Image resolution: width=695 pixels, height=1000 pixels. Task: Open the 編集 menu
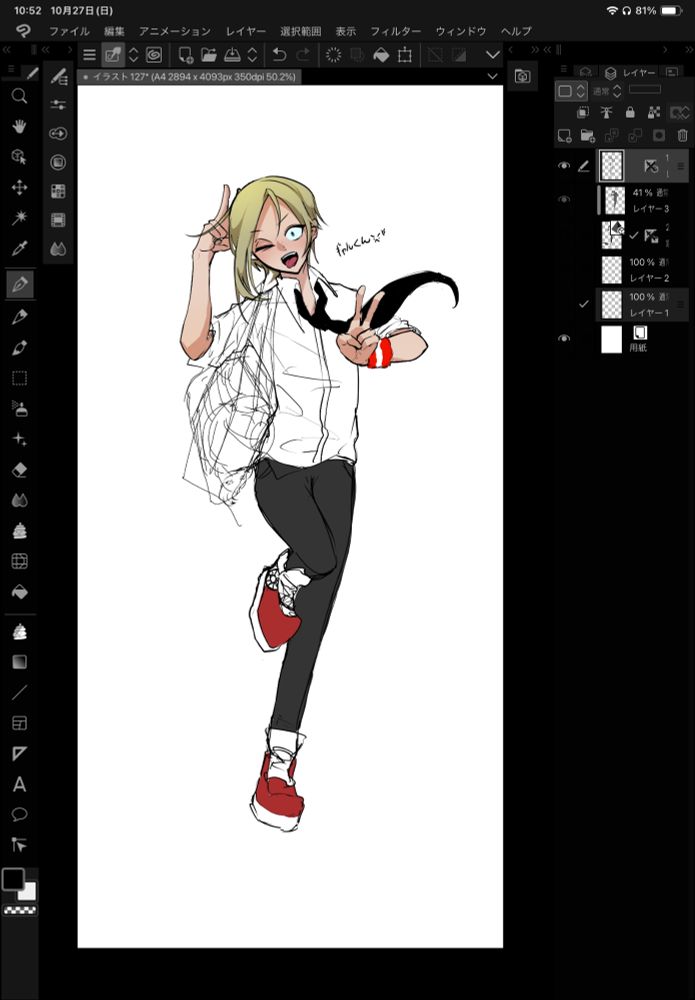[x=114, y=31]
